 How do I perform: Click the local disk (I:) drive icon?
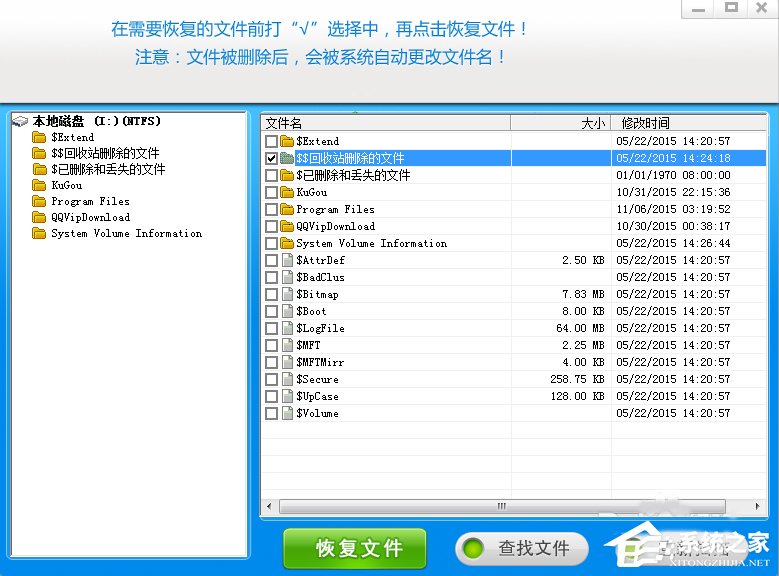pyautogui.click(x=21, y=121)
